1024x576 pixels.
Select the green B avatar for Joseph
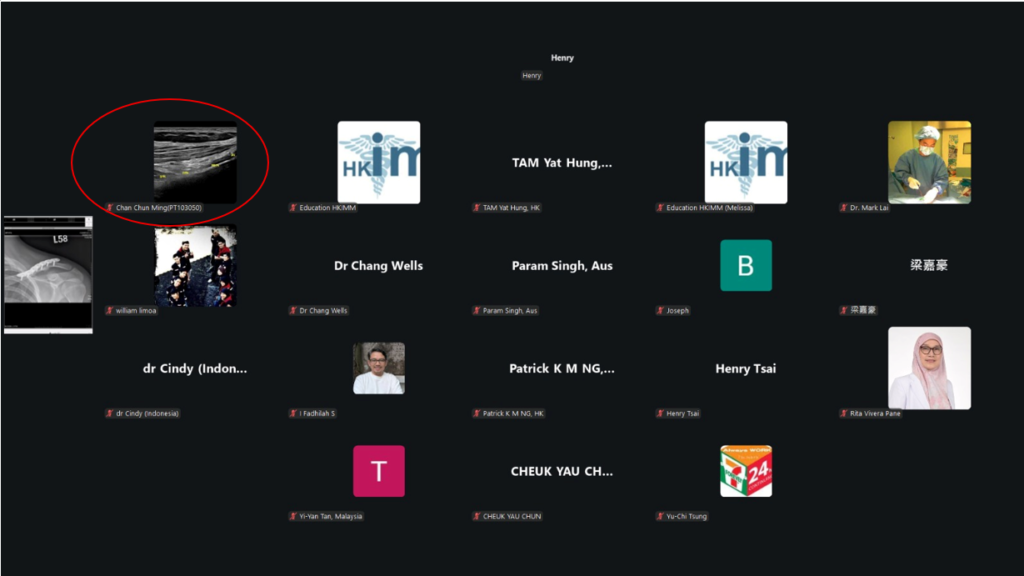pos(745,265)
